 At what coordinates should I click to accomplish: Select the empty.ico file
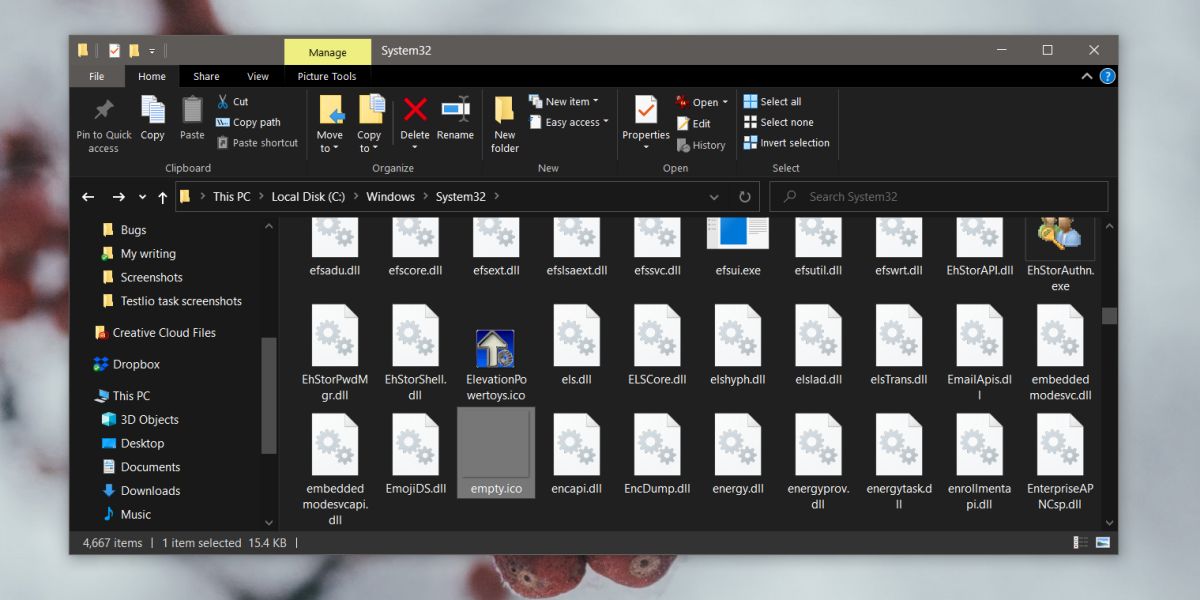point(496,452)
